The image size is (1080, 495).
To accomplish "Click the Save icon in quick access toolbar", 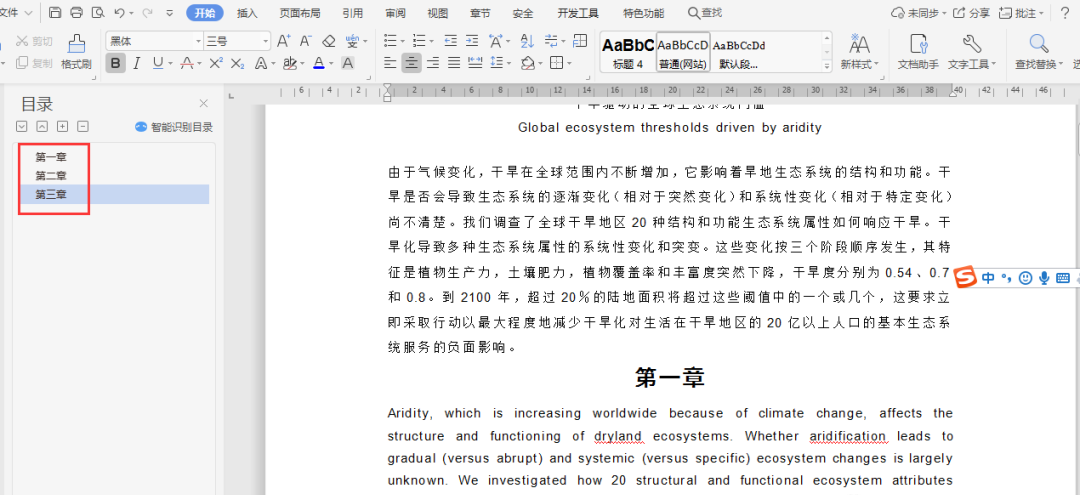I will (x=55, y=13).
